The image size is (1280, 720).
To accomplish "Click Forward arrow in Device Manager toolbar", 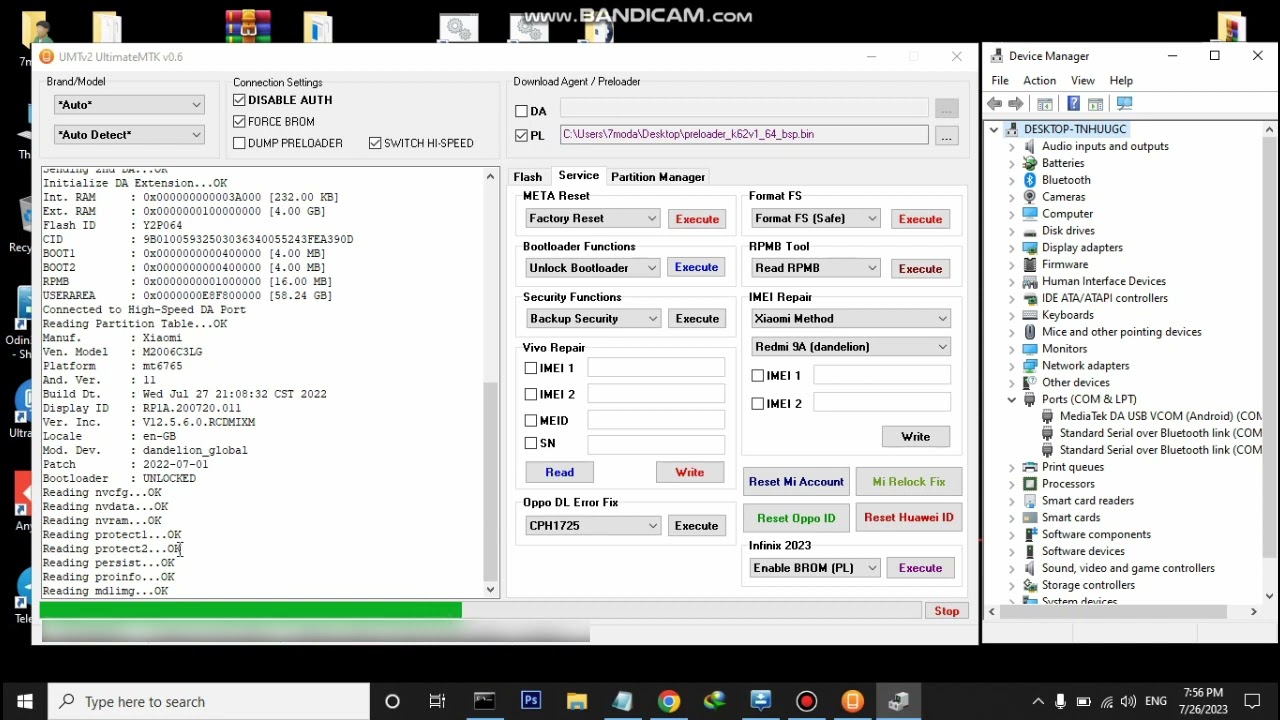I will pos(1016,104).
